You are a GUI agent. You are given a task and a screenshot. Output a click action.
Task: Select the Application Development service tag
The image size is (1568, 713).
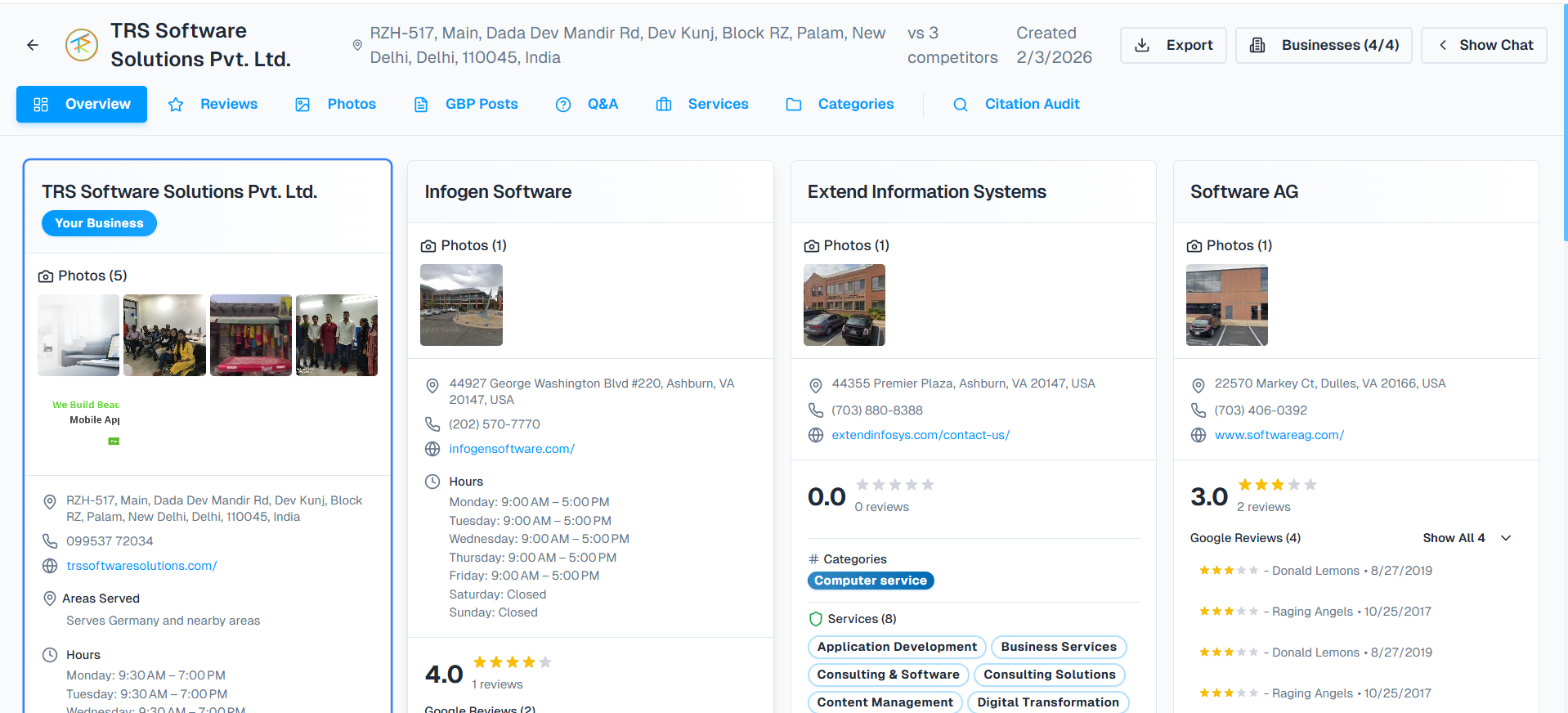pyautogui.click(x=897, y=647)
